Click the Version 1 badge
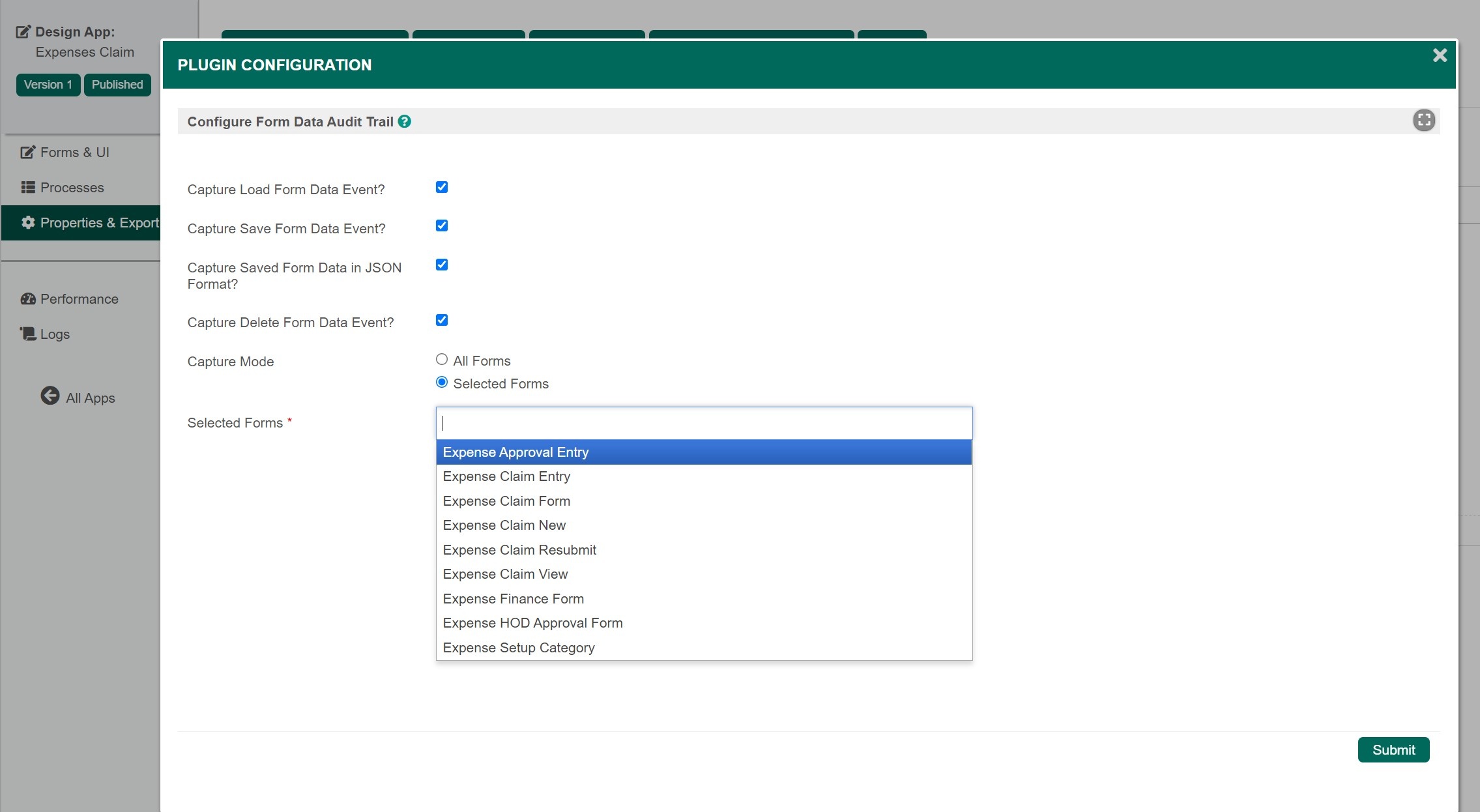Viewport: 1480px width, 812px height. coord(48,85)
